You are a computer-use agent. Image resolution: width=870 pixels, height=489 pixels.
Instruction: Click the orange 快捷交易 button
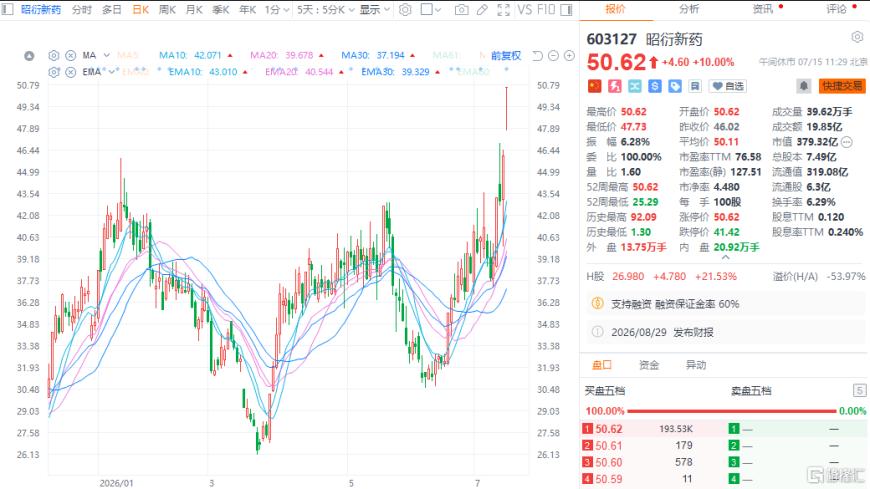(x=842, y=86)
